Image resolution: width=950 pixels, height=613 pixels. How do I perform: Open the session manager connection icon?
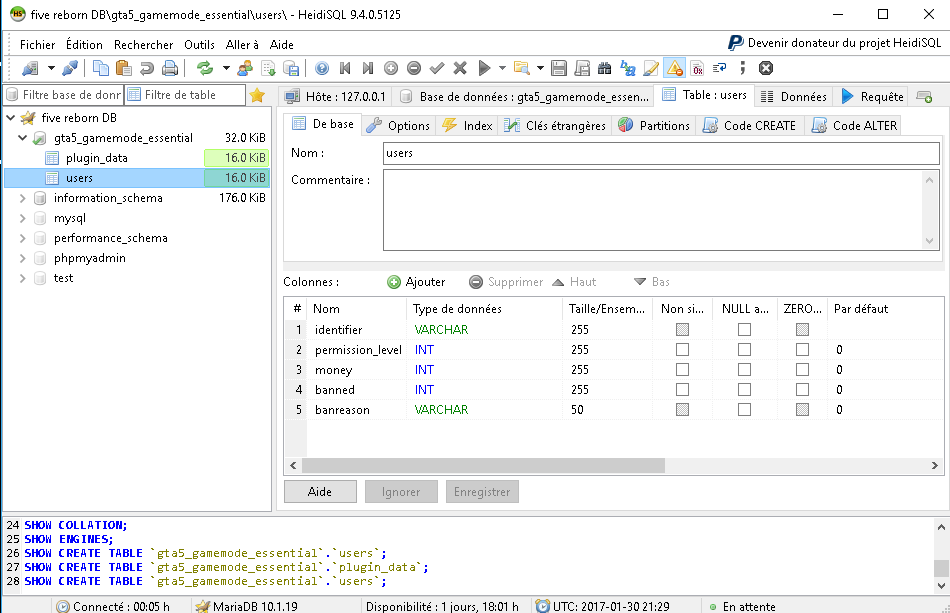point(30,68)
